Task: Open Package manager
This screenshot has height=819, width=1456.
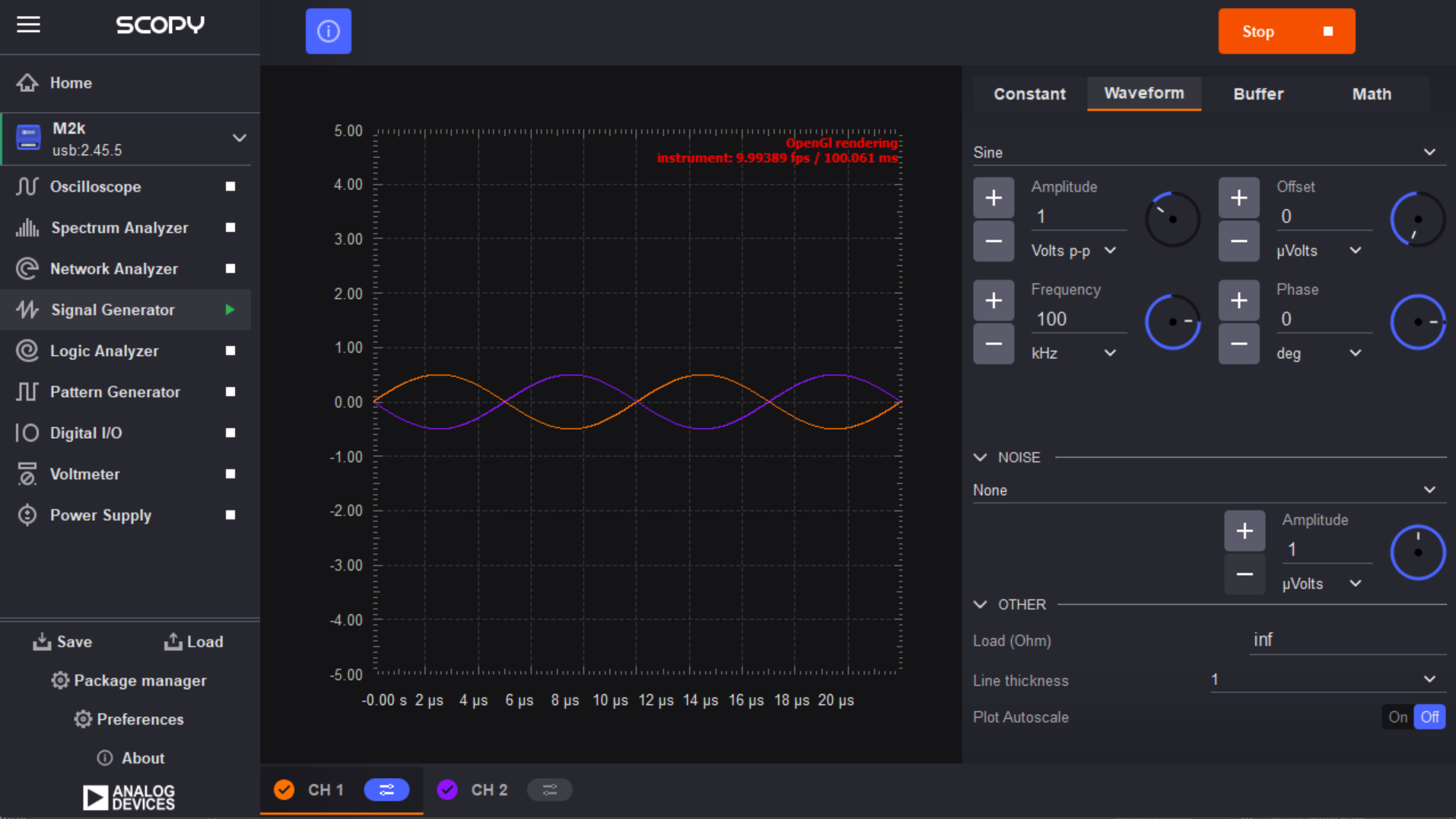Action: pos(129,681)
